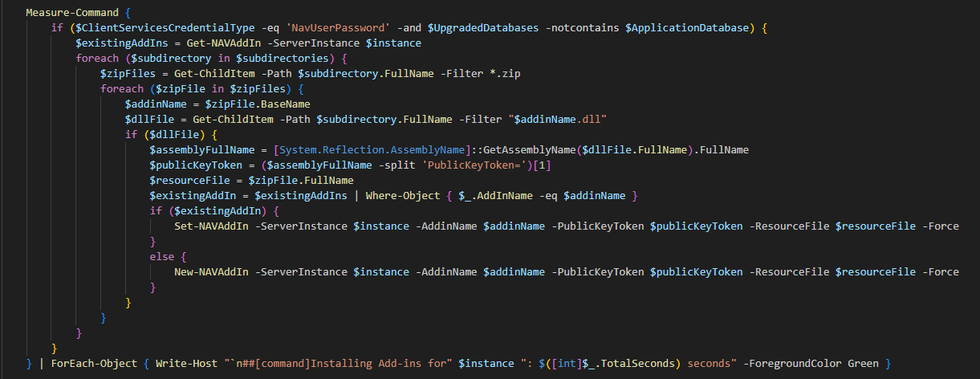980x379 pixels.
Task: Click the New-NAVAddIn cmdlet
Action: (212, 271)
